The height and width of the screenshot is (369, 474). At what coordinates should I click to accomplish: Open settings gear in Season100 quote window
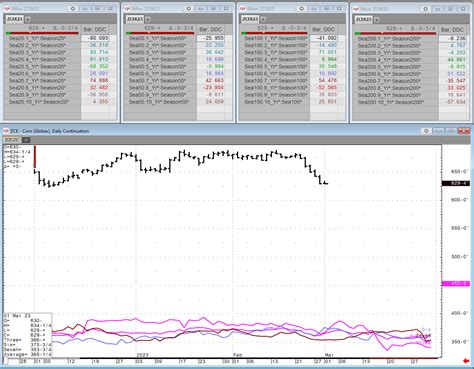[302, 9]
